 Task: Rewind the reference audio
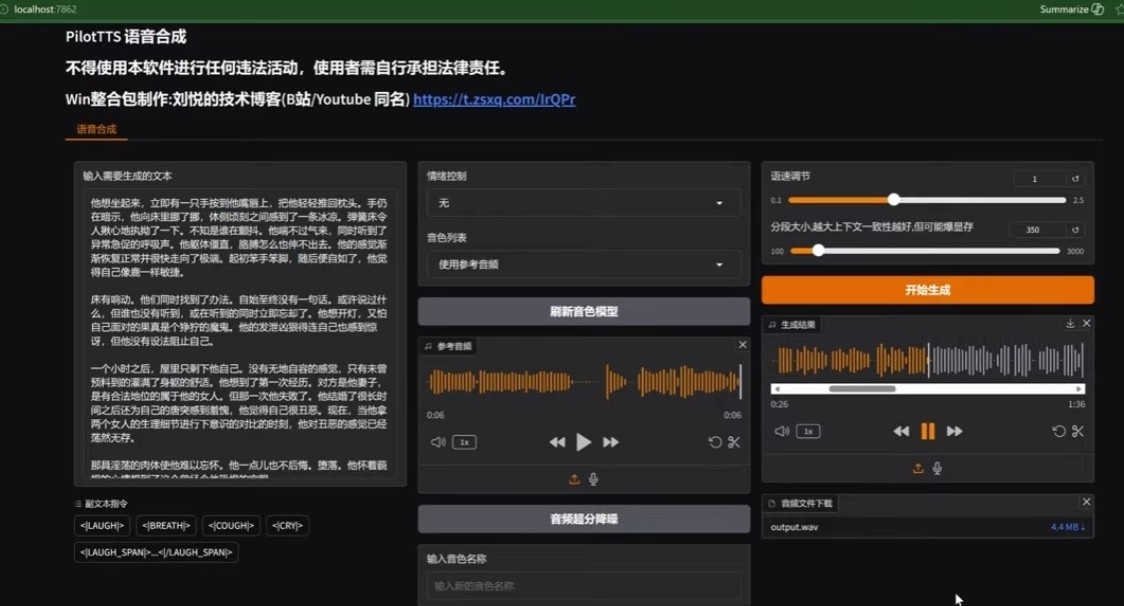(x=557, y=442)
